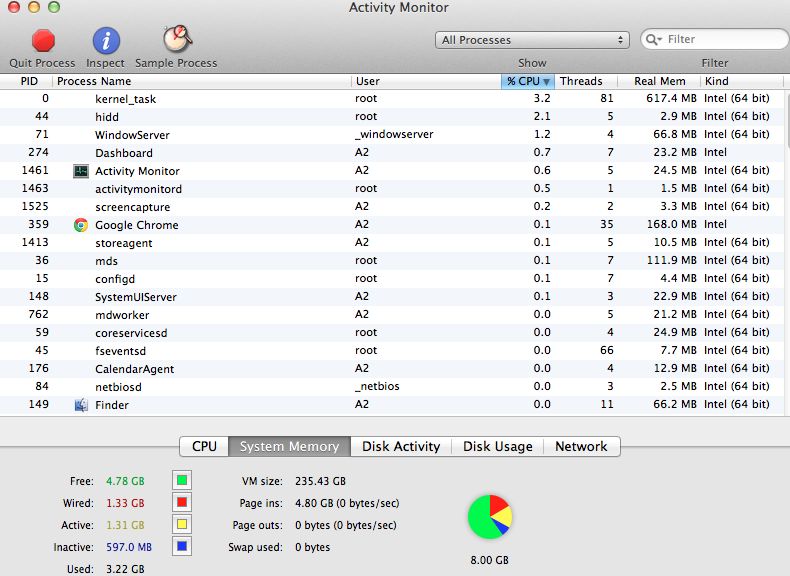Open Inspect info for the selected process
The image size is (790, 576).
point(106,41)
